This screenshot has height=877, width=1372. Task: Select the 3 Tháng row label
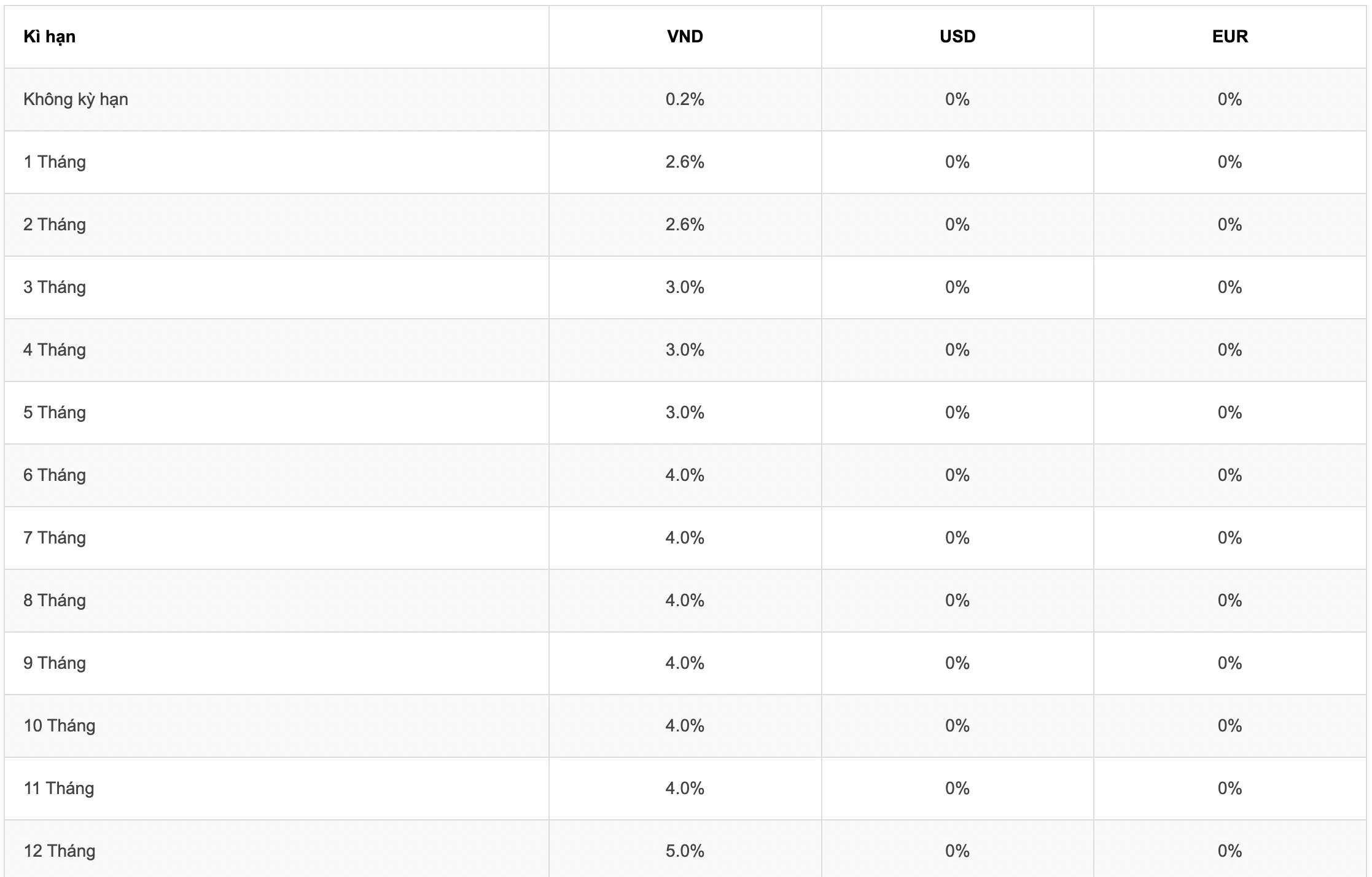point(55,287)
